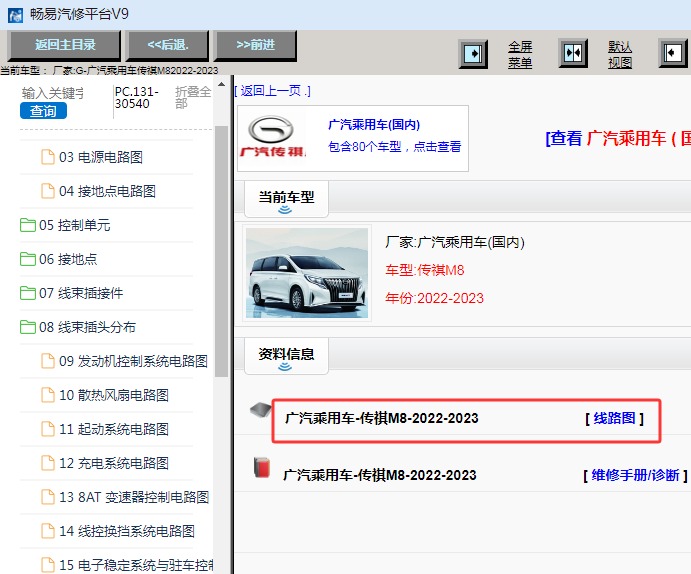The height and width of the screenshot is (574, 691).
Task: Click the folder icon of 06 接地点
Action: tap(28, 259)
